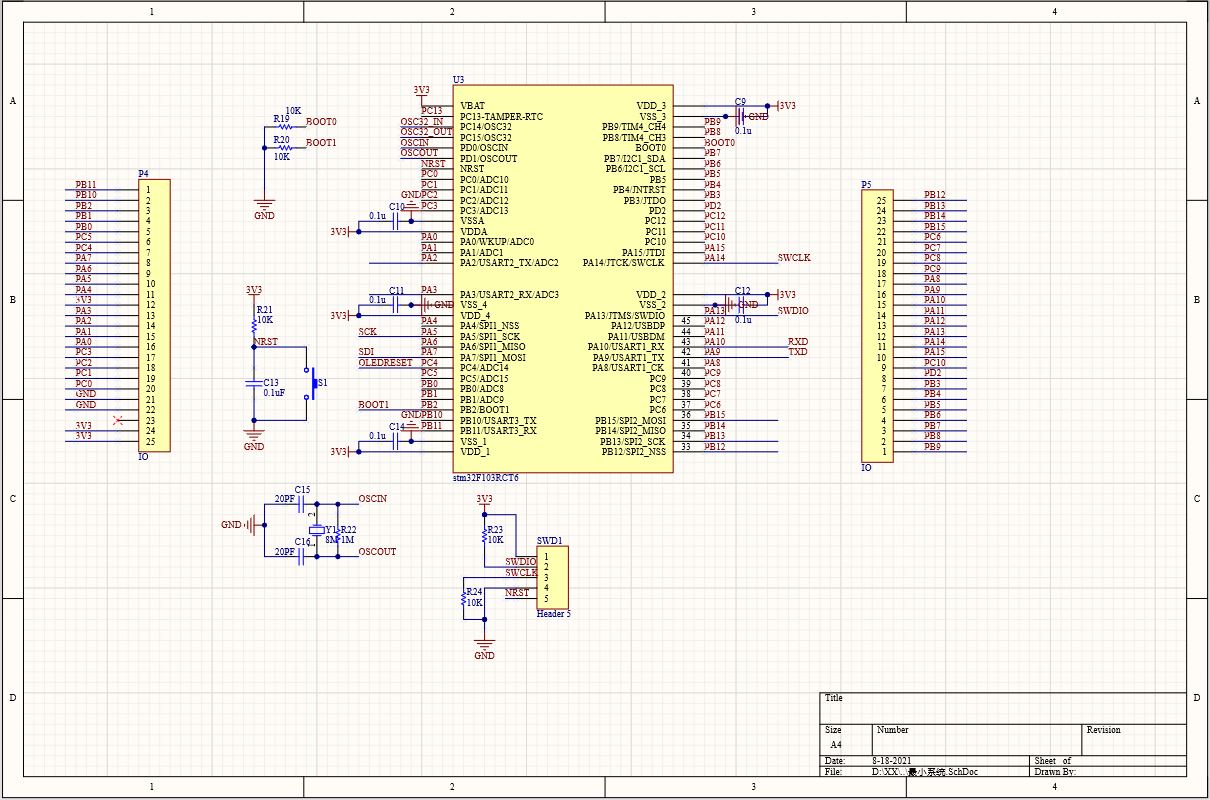Click BOOT0 net label beside R19
The image size is (1210, 800).
321,122
